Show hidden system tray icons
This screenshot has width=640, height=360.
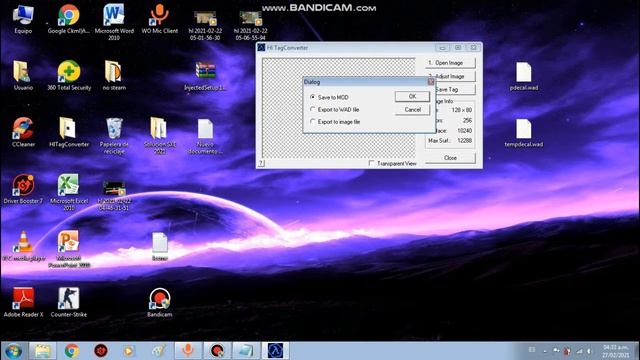545,351
